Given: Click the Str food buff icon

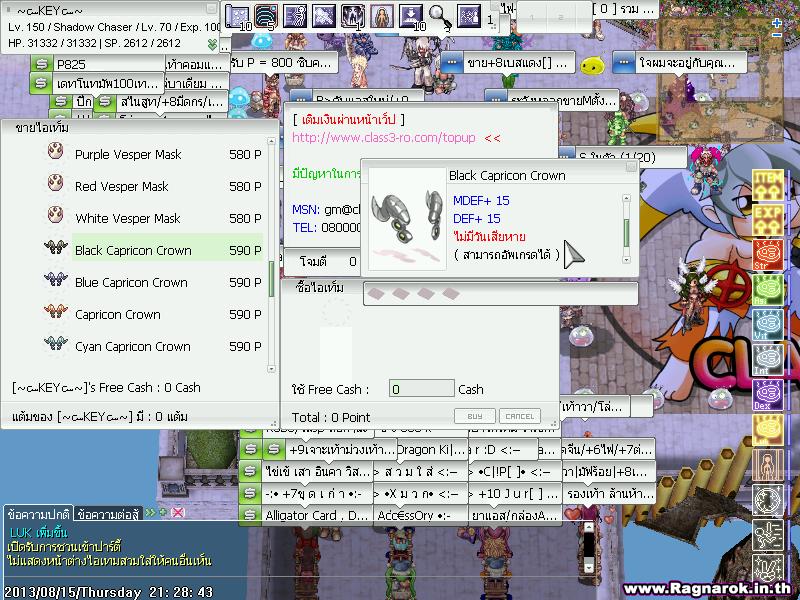Looking at the screenshot, I should pos(768,255).
